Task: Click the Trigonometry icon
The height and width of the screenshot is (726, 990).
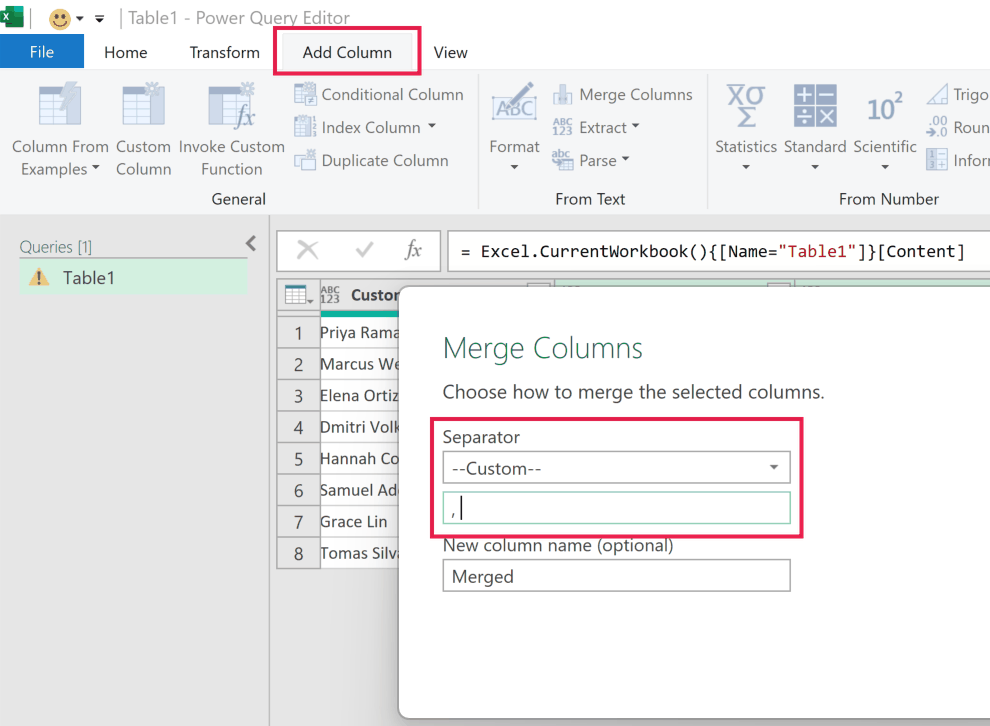Action: (938, 95)
